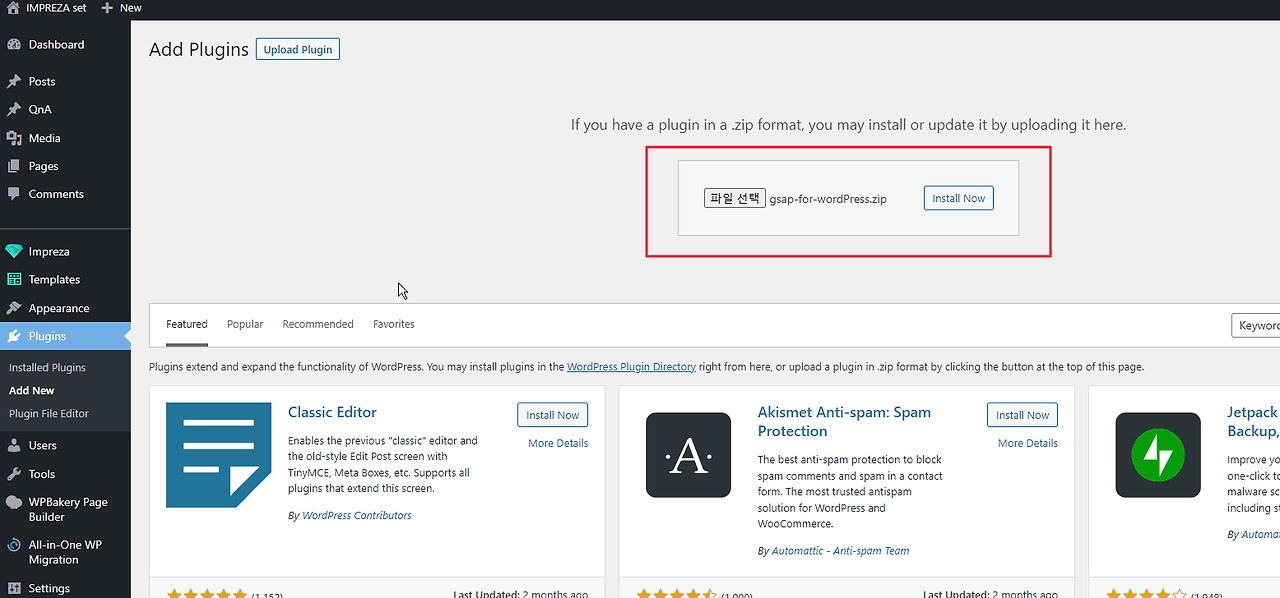Click the Plugins plug icon
The height and width of the screenshot is (598, 1280).
[x=14, y=336]
